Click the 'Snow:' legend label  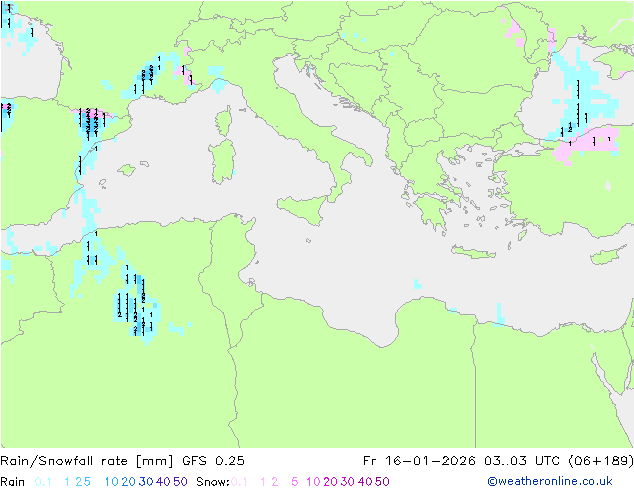click(x=213, y=482)
